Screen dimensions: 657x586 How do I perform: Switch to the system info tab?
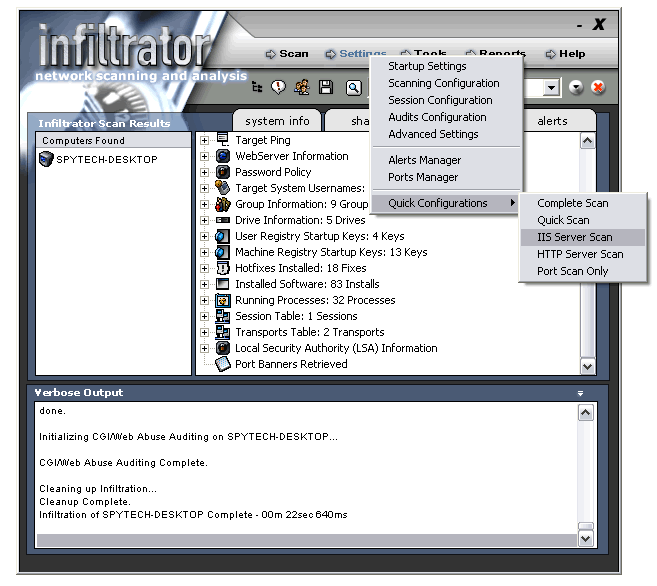click(x=277, y=121)
